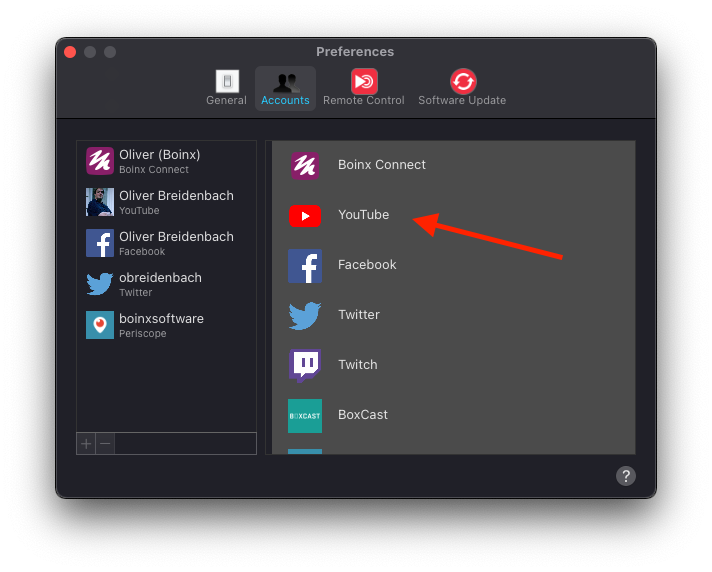Click Oliver Breidenbach's YouTube profile photo
The height and width of the screenshot is (572, 712).
pyautogui.click(x=100, y=202)
